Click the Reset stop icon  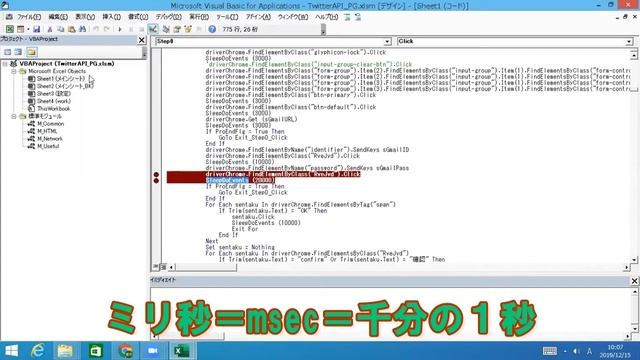(x=141, y=29)
